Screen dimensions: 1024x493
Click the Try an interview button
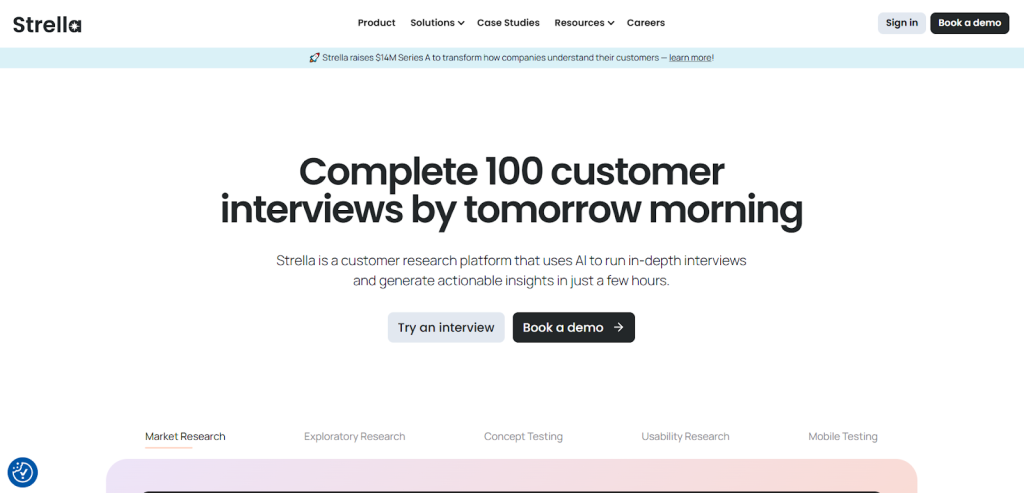click(x=446, y=327)
